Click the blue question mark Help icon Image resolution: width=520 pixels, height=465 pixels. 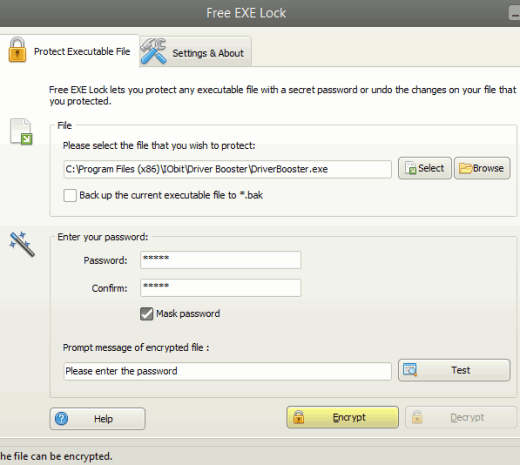(62, 418)
